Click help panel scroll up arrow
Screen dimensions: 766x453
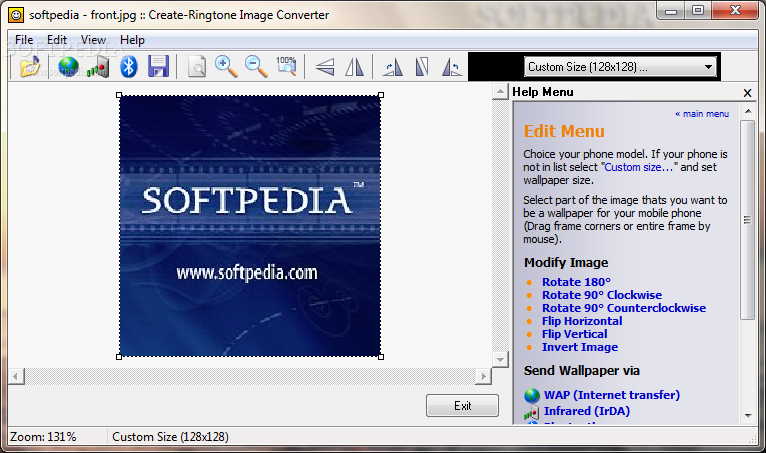tap(748, 111)
